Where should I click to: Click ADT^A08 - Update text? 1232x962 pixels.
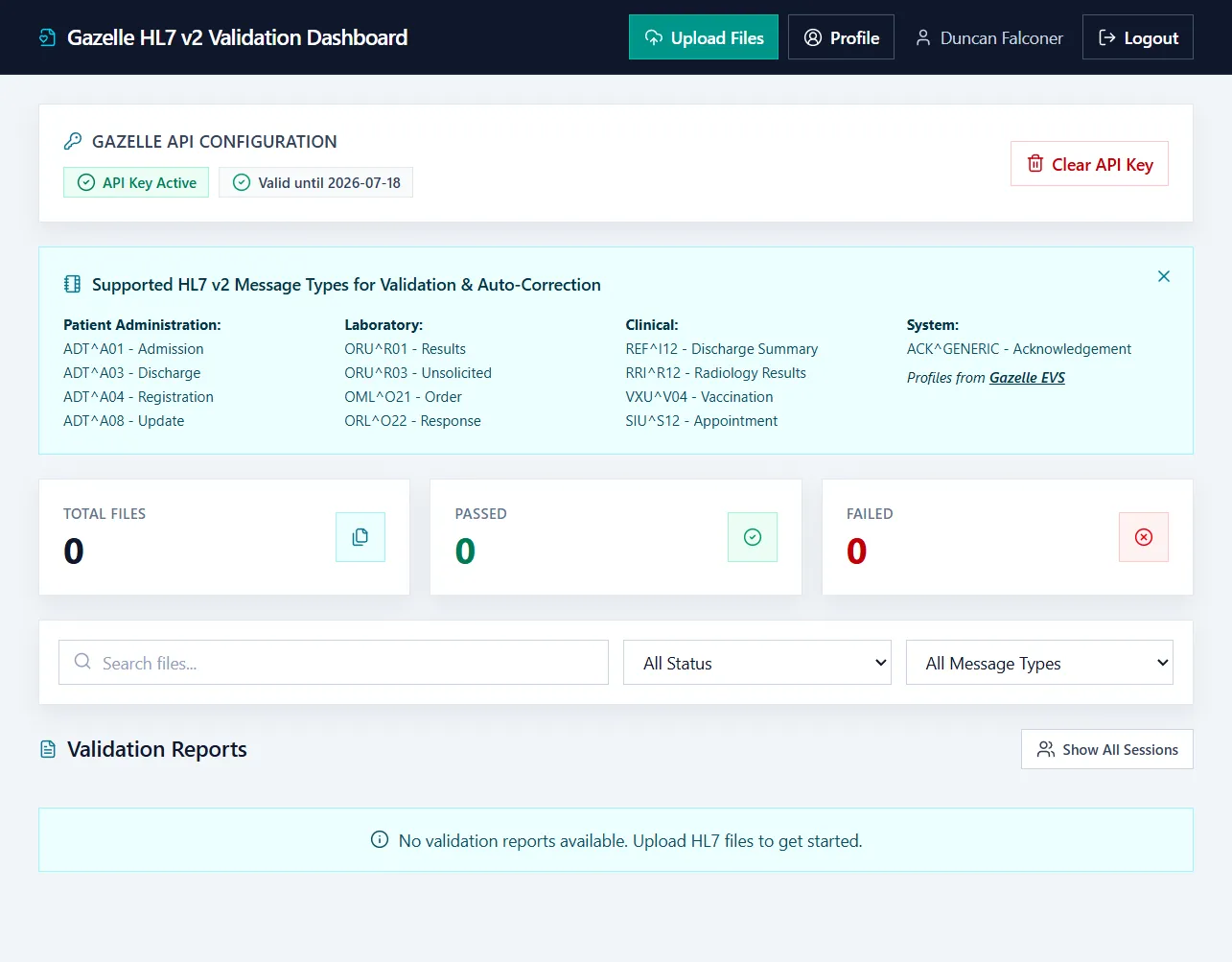coord(124,421)
